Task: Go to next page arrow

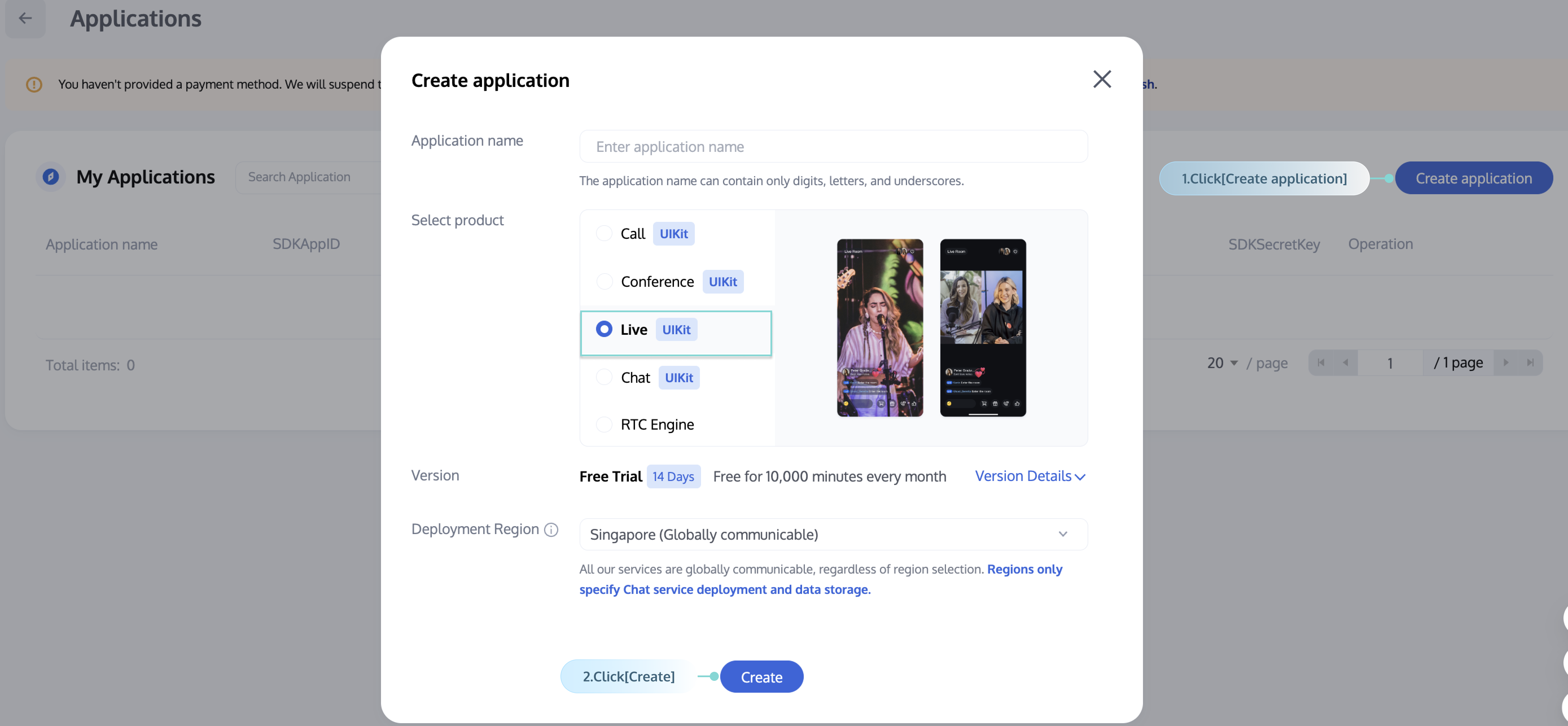Action: (1506, 363)
